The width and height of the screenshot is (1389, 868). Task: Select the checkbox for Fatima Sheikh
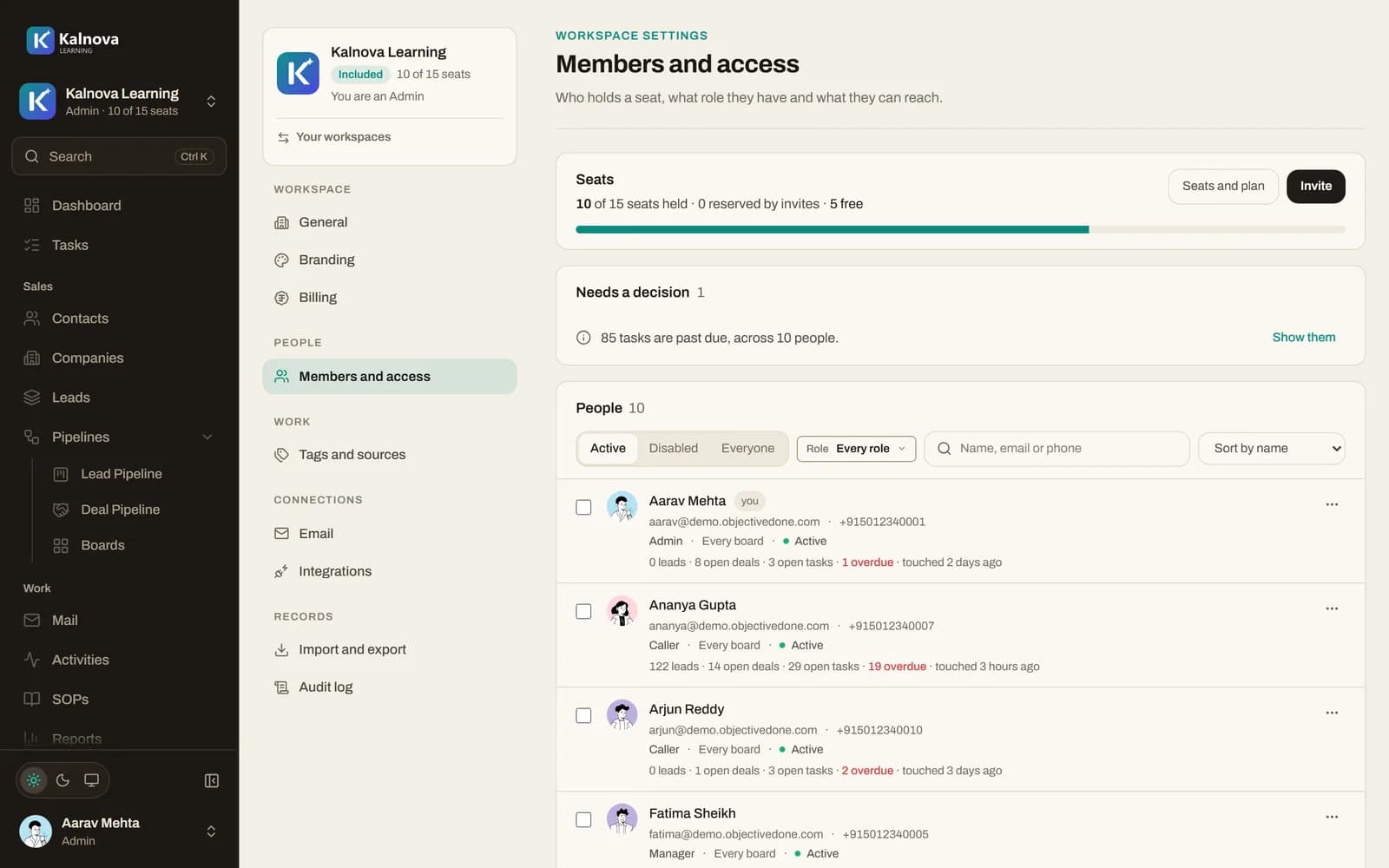coord(583,819)
